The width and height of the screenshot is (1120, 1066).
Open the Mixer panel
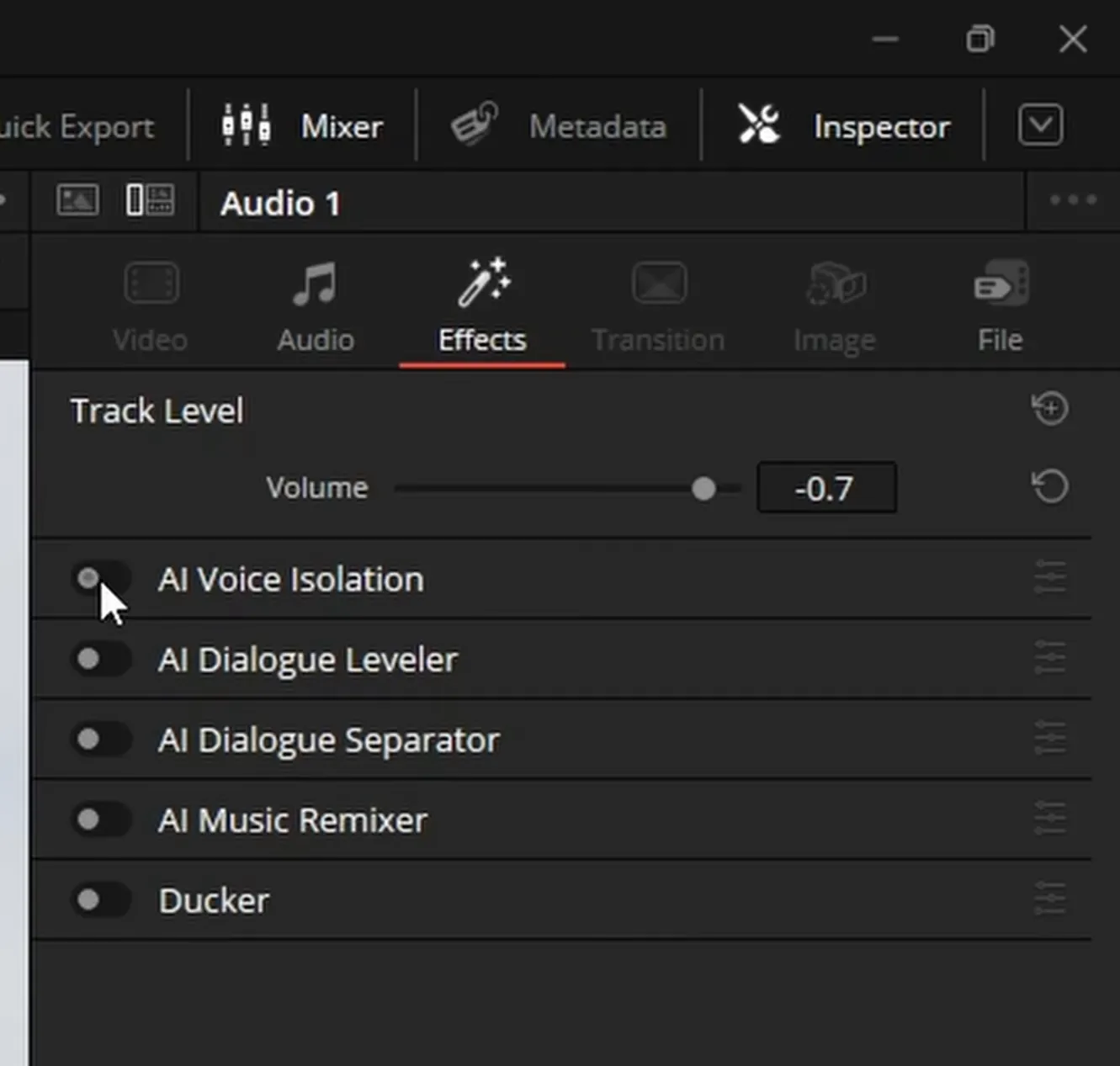[x=302, y=126]
